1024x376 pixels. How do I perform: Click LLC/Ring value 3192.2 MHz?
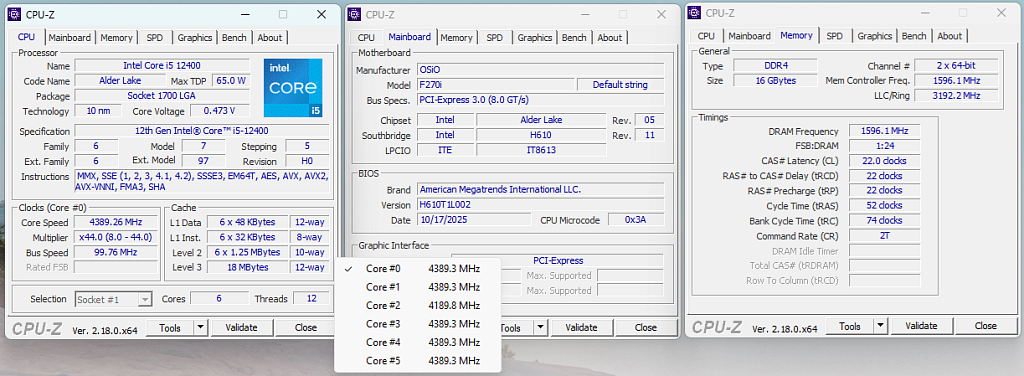click(x=956, y=96)
